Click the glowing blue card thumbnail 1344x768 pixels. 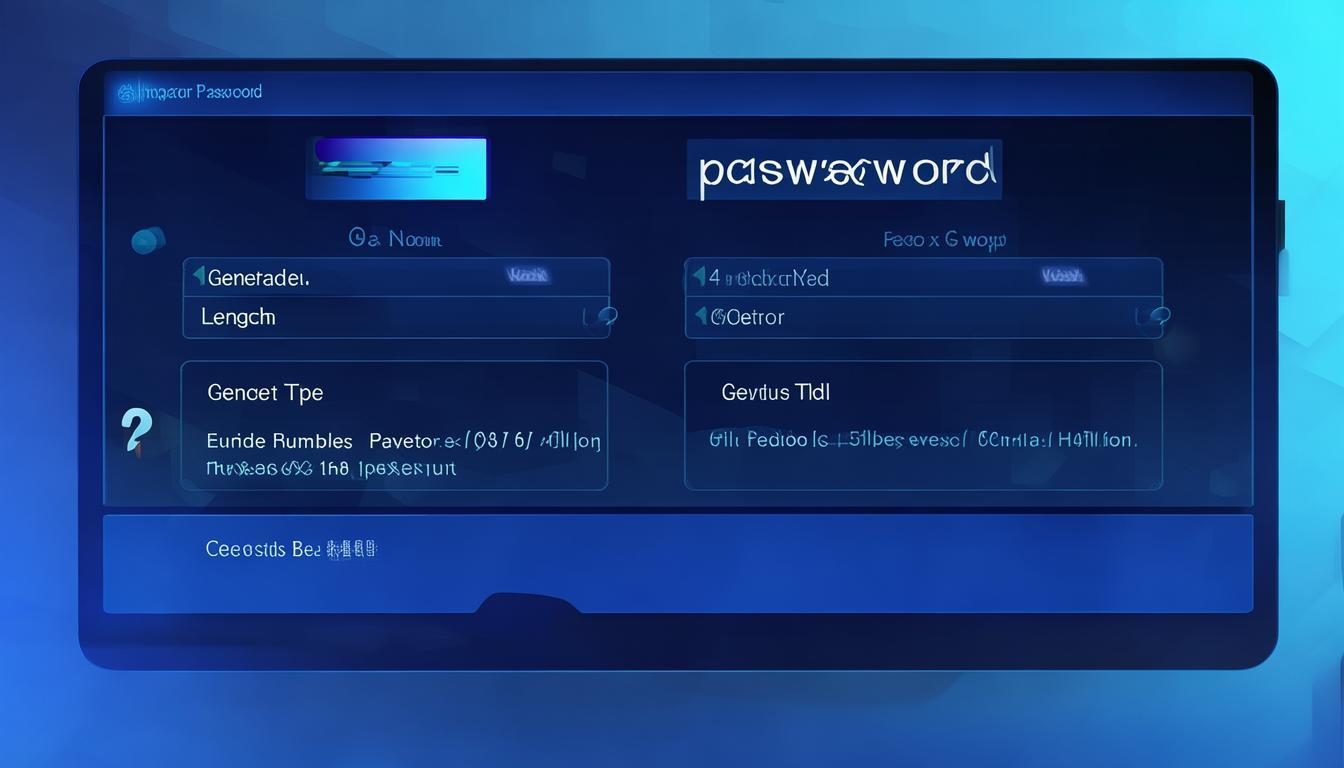396,168
